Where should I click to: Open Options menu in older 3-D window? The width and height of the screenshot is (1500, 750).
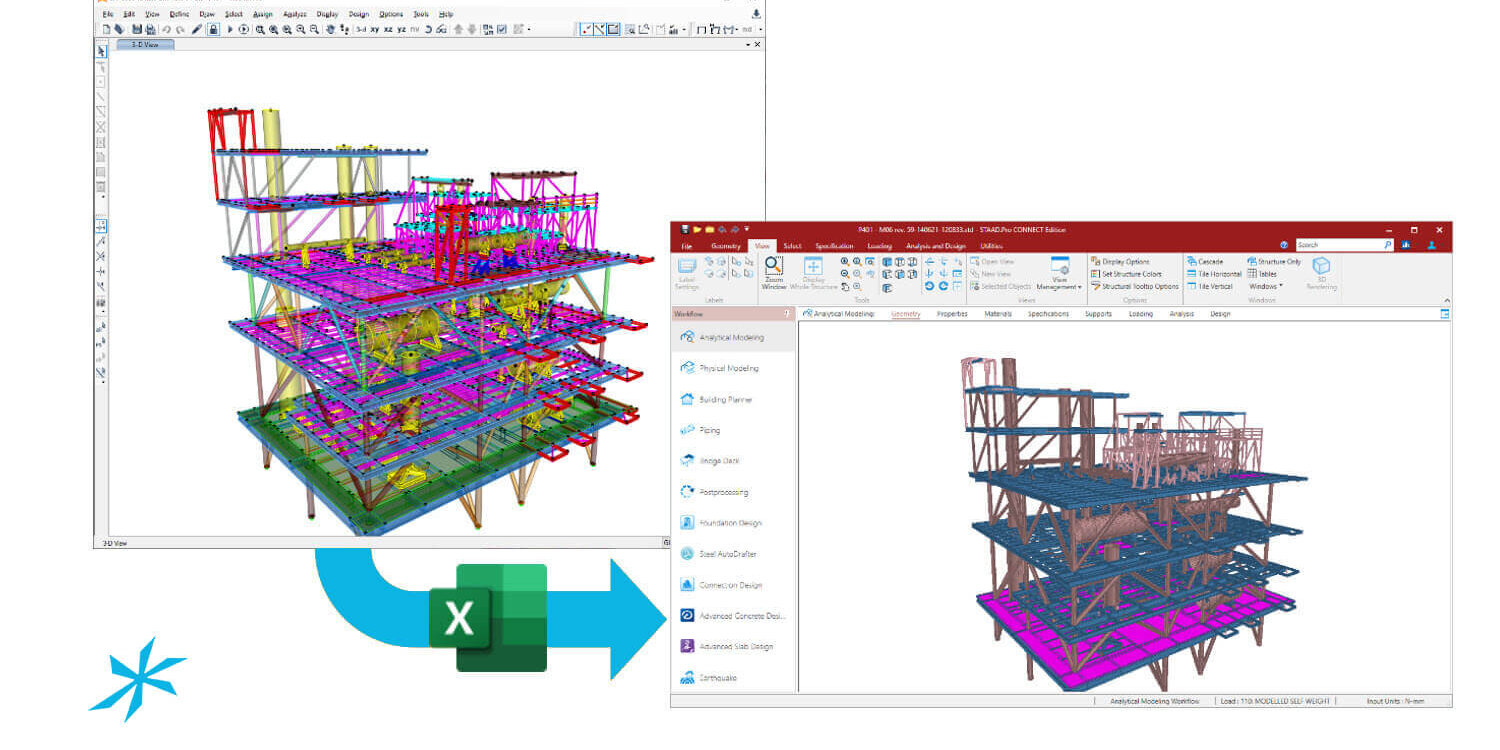pyautogui.click(x=391, y=14)
